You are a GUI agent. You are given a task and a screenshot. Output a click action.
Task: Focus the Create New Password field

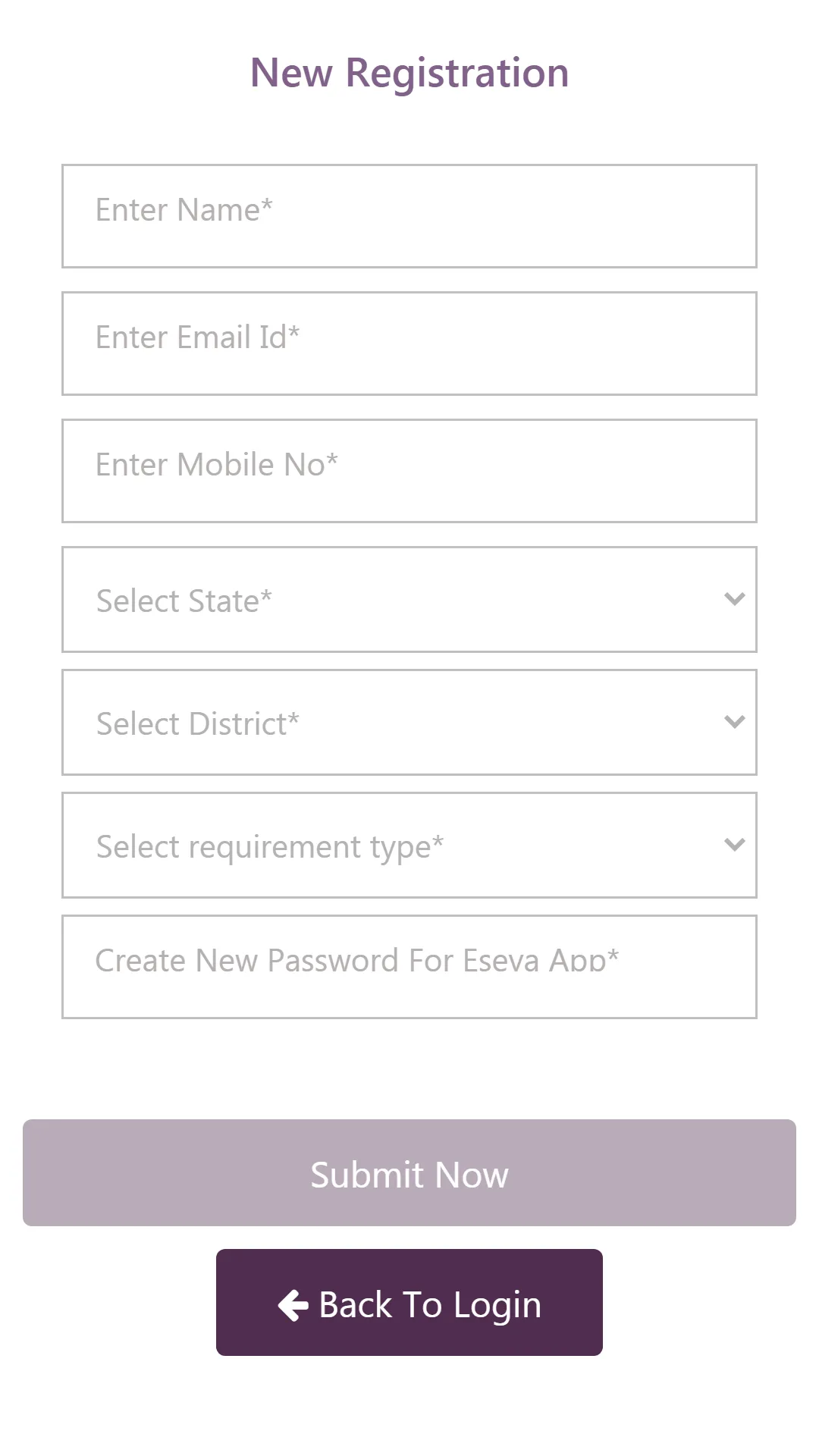[409, 966]
